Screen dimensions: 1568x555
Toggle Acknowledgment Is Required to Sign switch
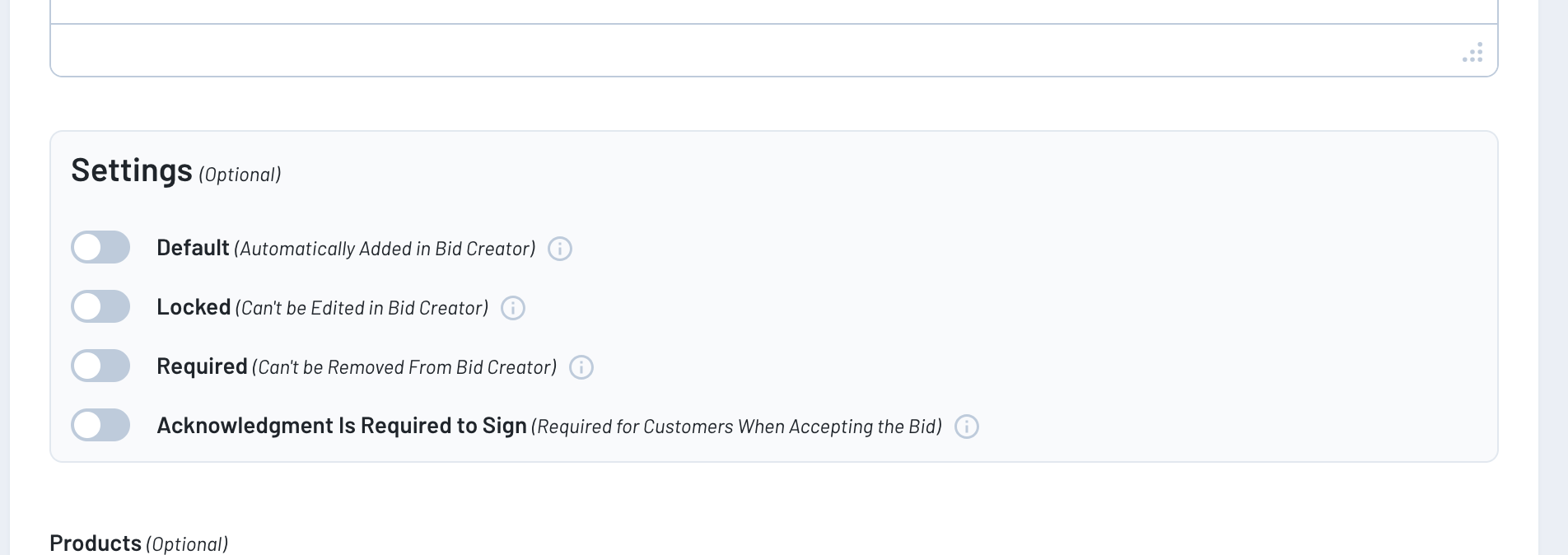click(x=100, y=425)
